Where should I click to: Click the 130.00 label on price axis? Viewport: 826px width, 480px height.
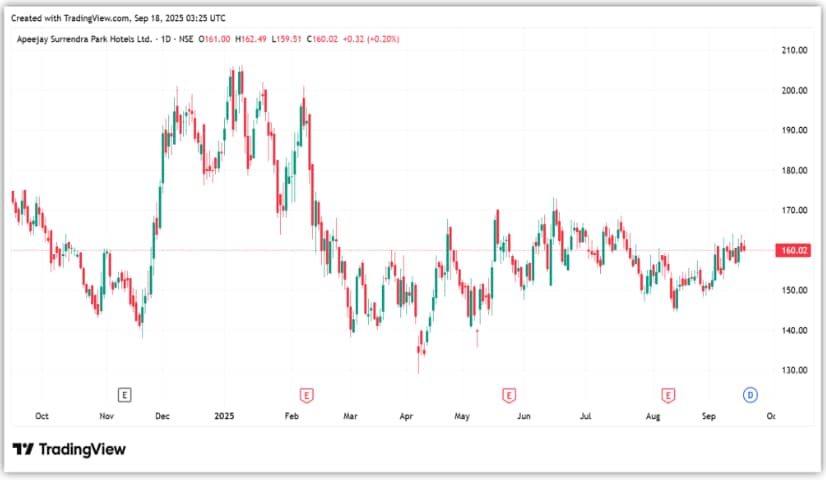tap(794, 370)
